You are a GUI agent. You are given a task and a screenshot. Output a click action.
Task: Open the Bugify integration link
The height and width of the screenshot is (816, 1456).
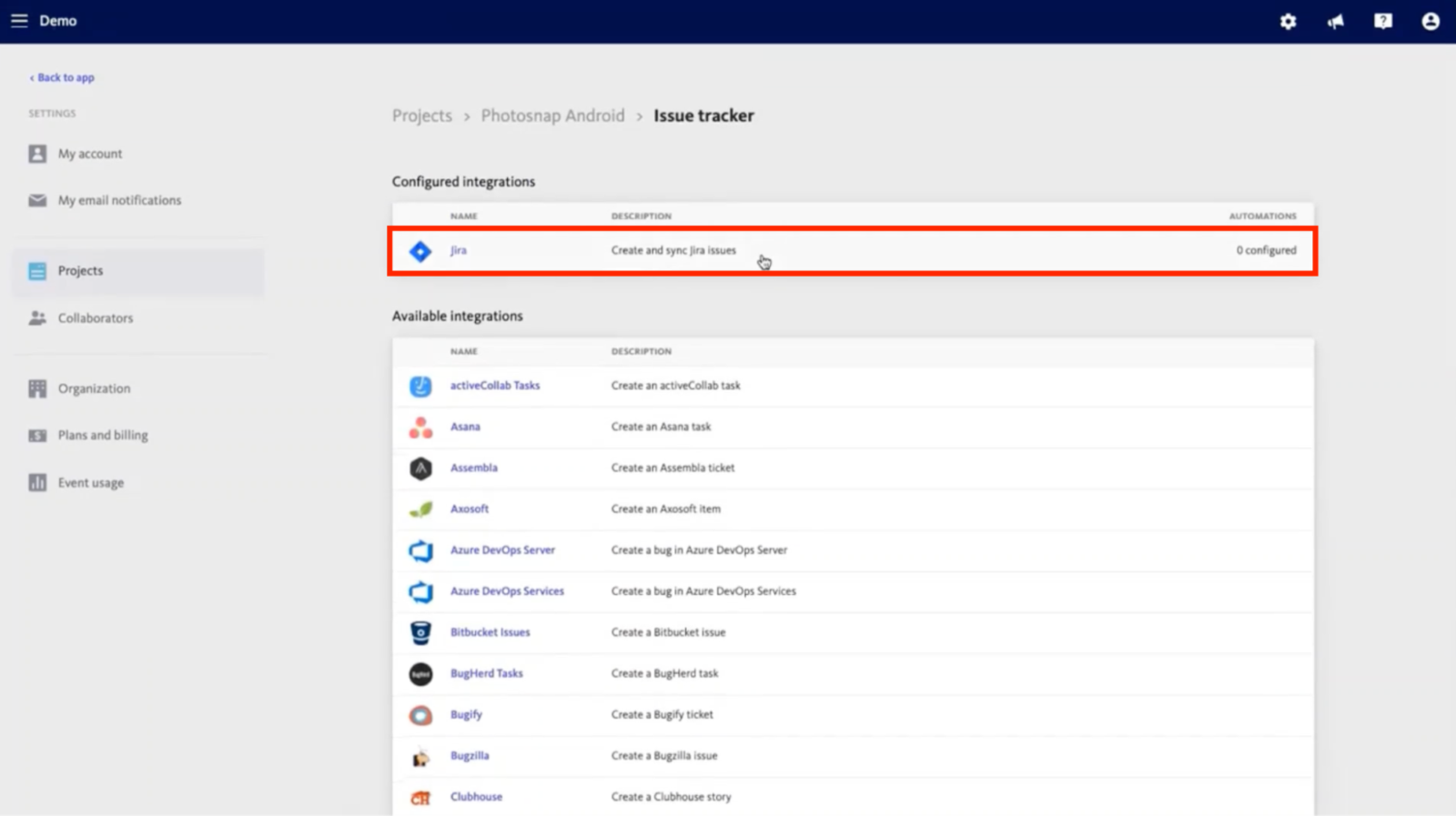pos(466,715)
